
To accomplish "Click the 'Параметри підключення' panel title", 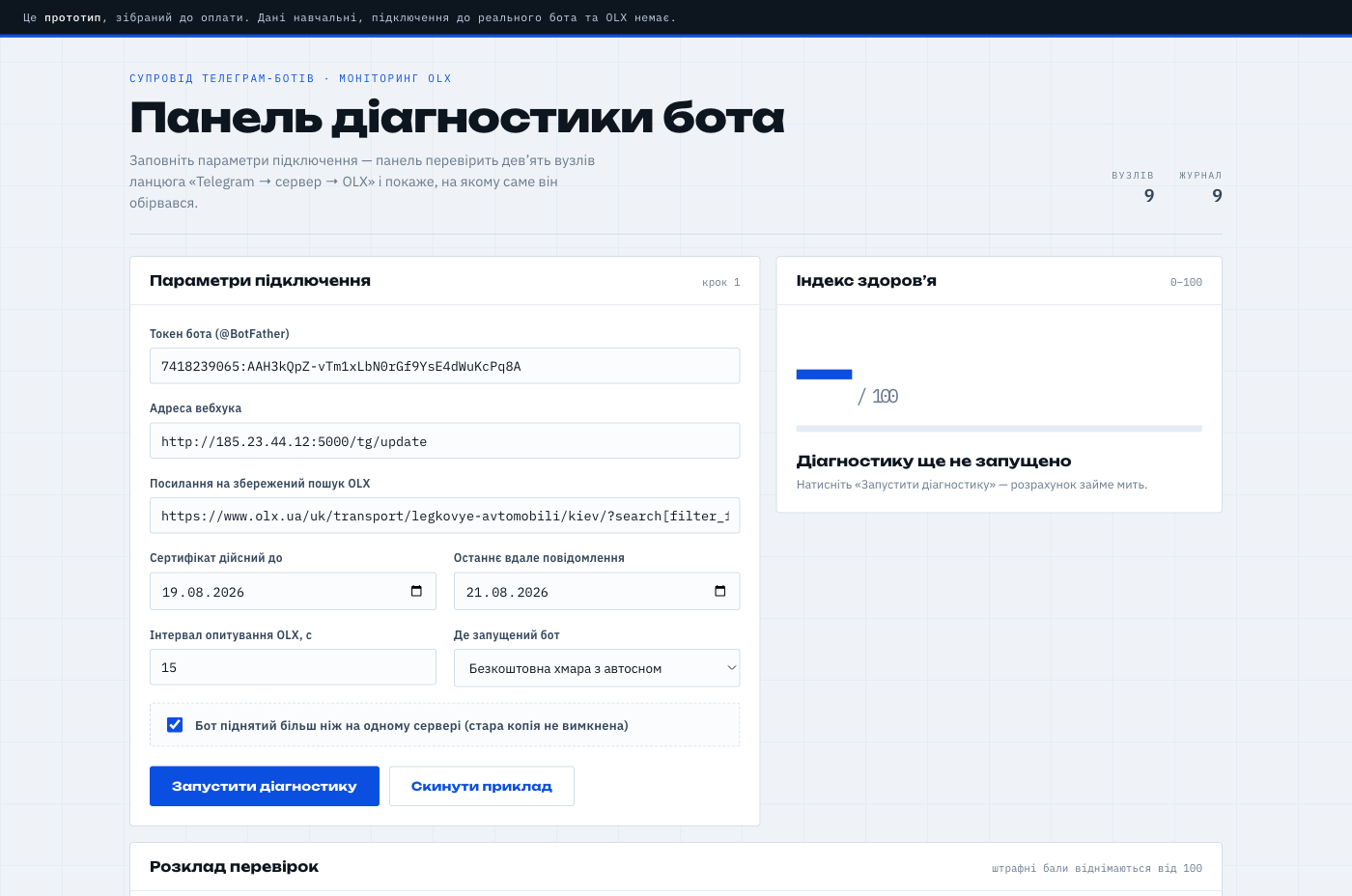I will pyautogui.click(x=260, y=281).
